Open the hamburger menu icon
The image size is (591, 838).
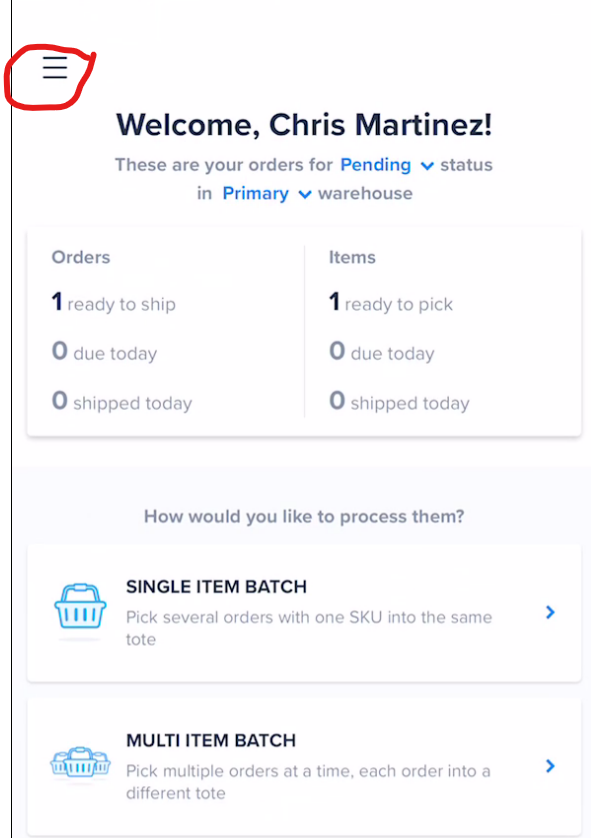(x=55, y=68)
